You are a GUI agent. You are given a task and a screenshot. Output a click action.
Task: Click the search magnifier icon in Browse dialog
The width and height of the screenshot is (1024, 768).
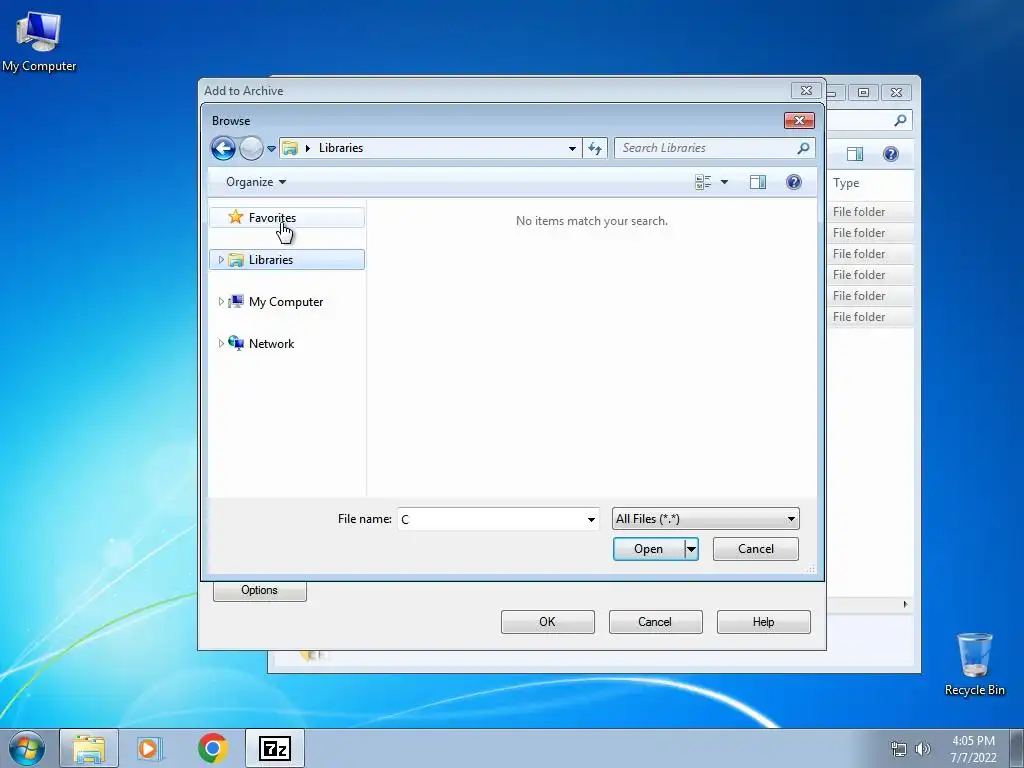pos(804,148)
